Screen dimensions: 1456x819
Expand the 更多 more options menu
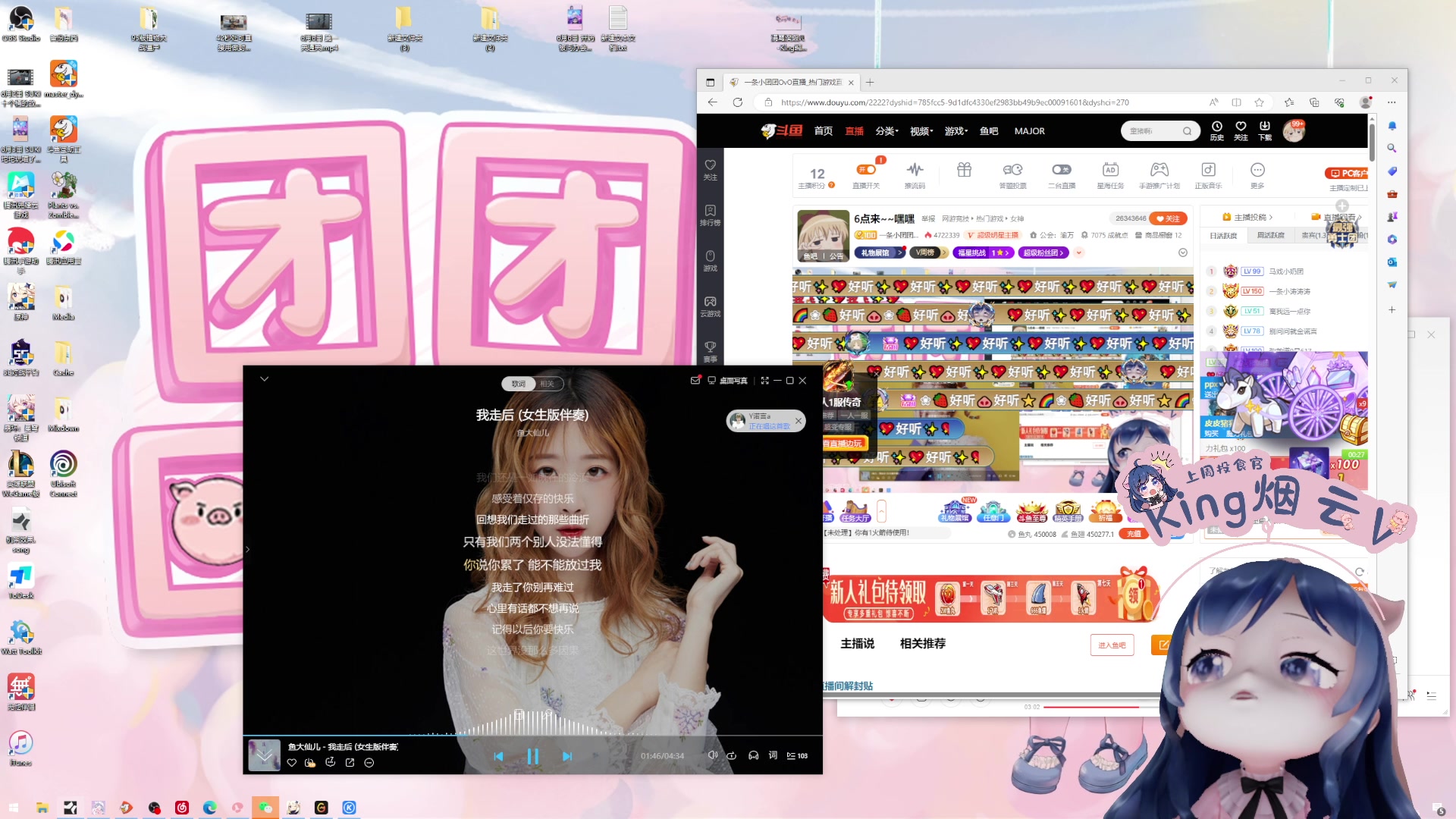(x=1257, y=170)
